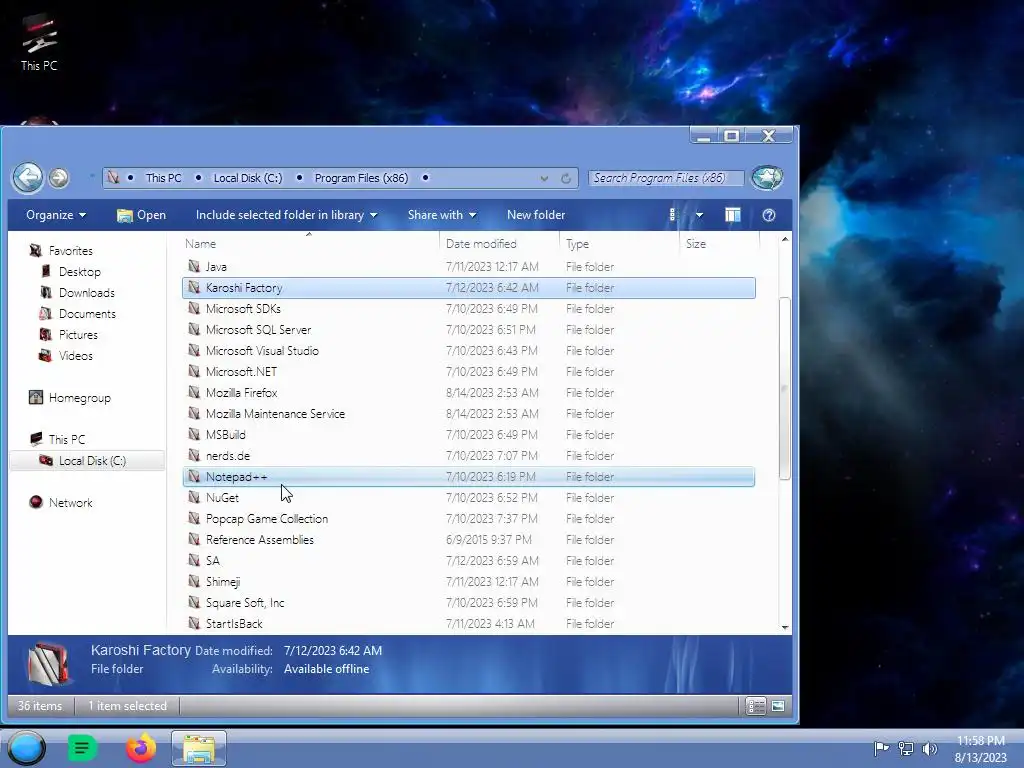Select Network in the navigation pane
1024x768 pixels.
coord(71,502)
